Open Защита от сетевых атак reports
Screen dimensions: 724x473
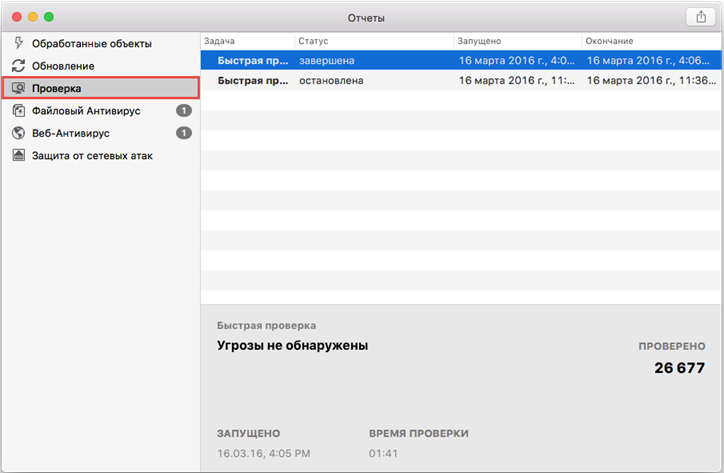(x=101, y=156)
